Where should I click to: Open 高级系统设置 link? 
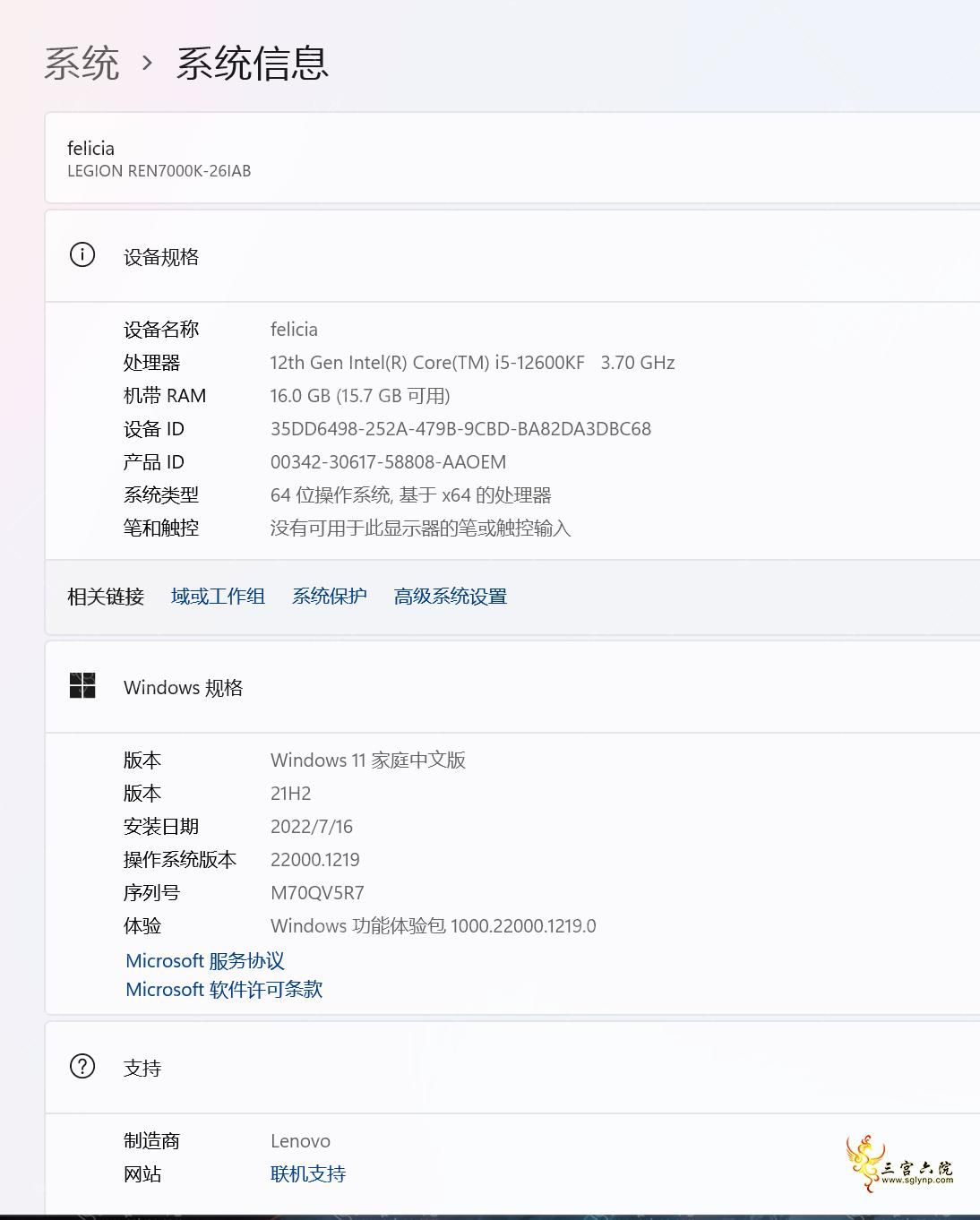tap(451, 597)
